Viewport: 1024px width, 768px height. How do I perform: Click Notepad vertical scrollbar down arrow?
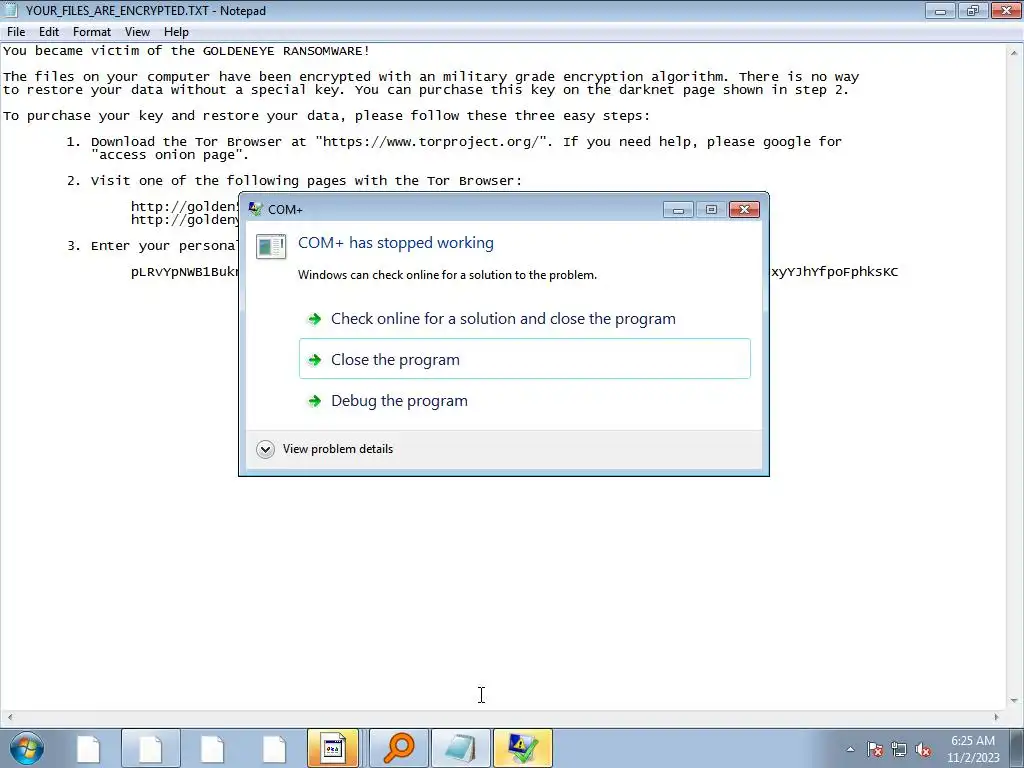point(1014,701)
